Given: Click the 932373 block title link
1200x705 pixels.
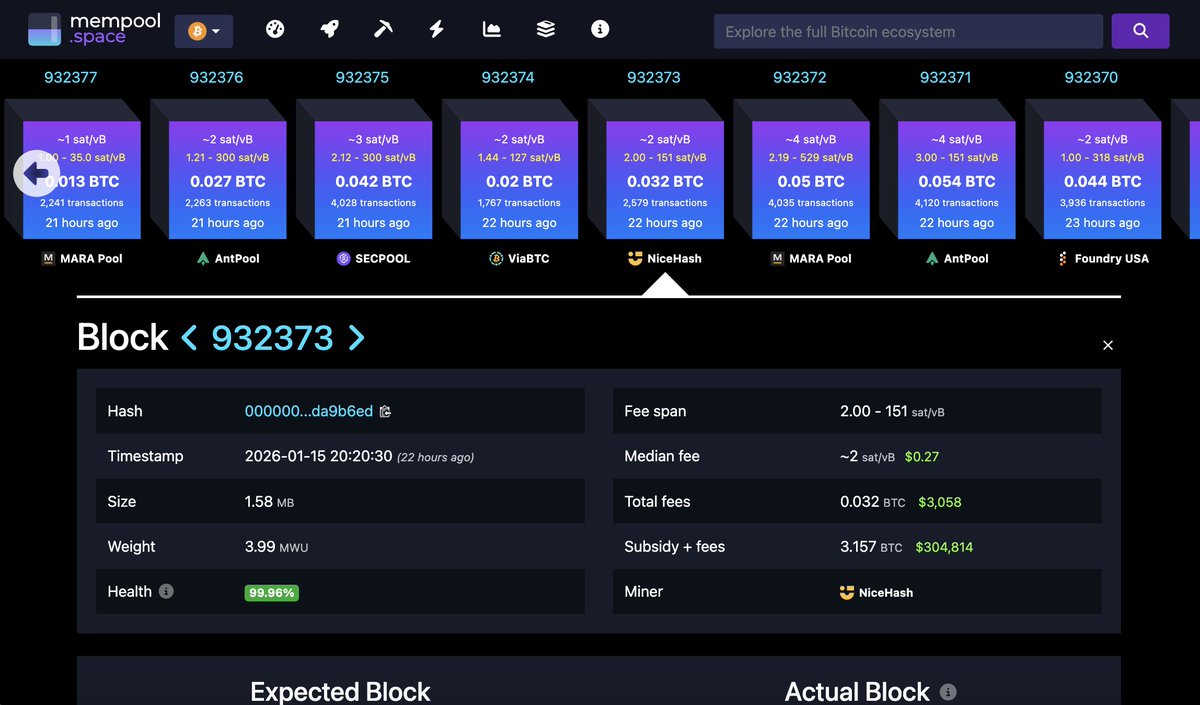Looking at the screenshot, I should 272,338.
